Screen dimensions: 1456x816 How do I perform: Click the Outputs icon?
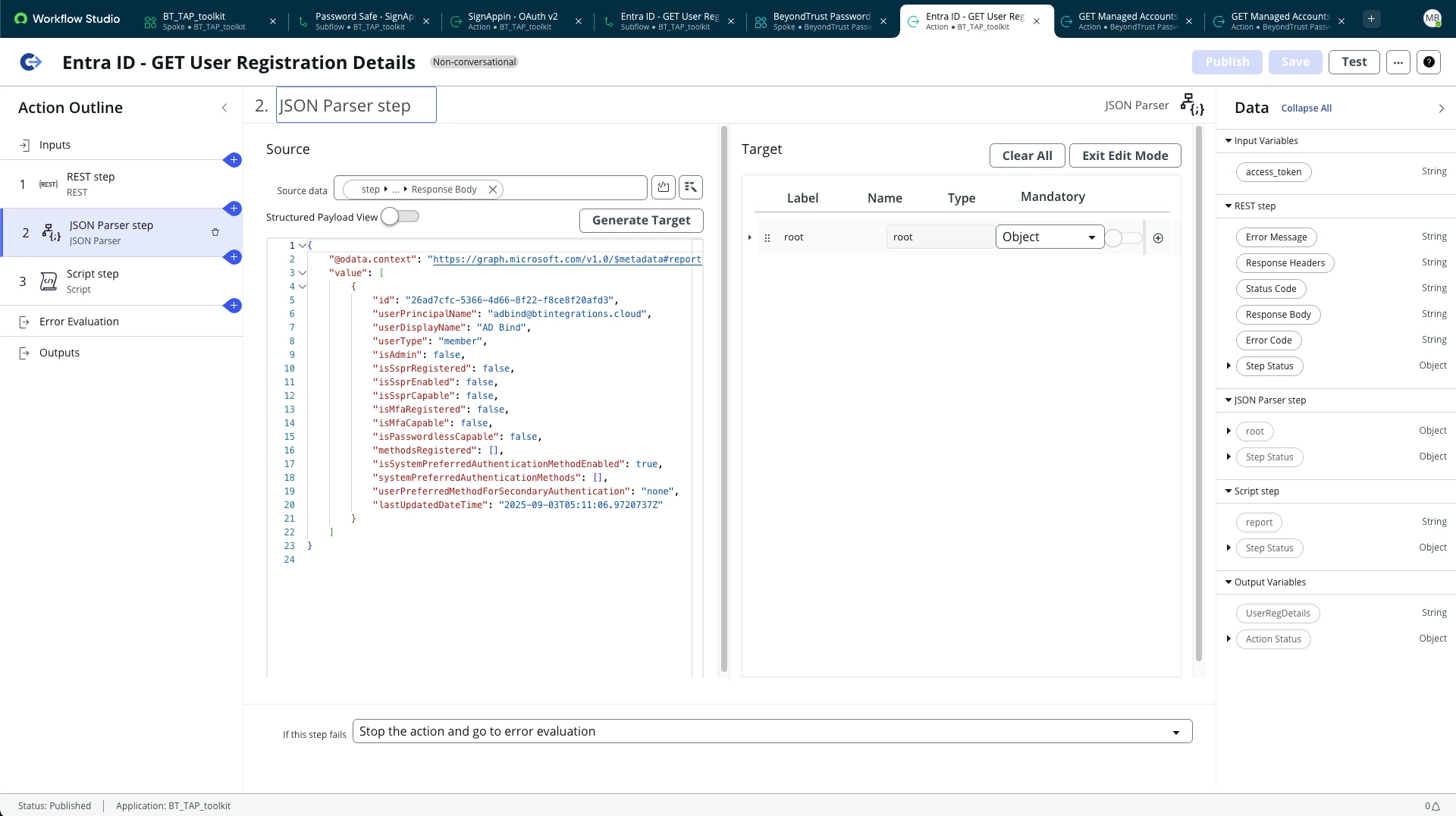pyautogui.click(x=24, y=353)
